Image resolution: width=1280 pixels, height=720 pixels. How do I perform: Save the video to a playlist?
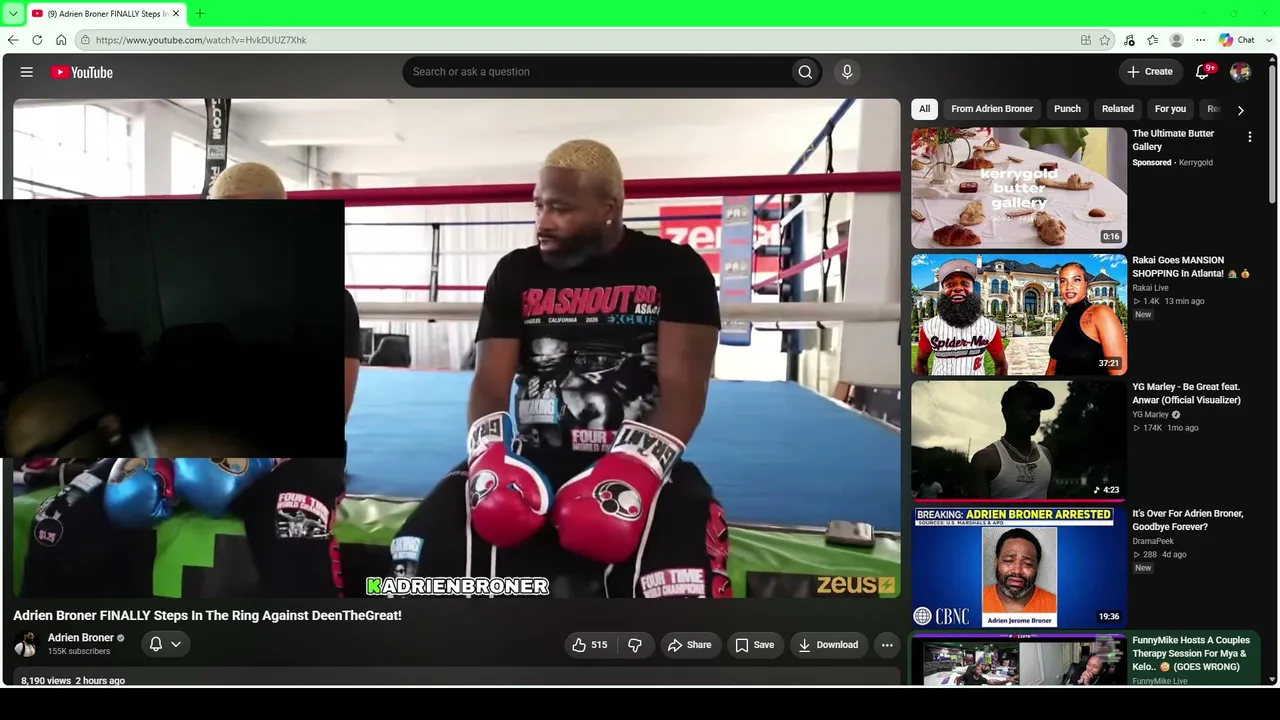755,645
